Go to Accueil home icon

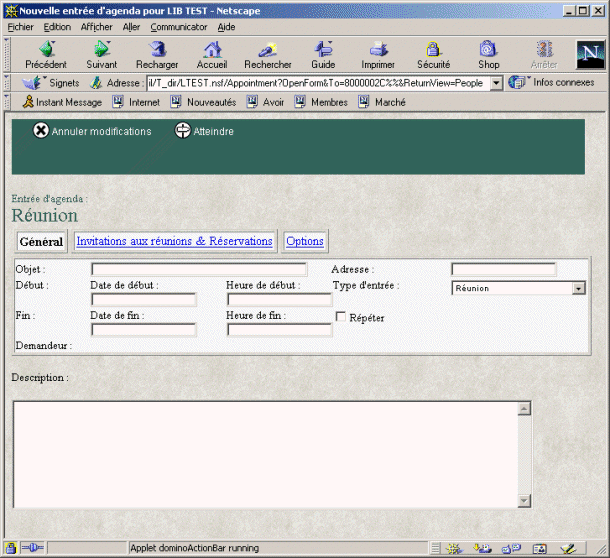(x=211, y=49)
